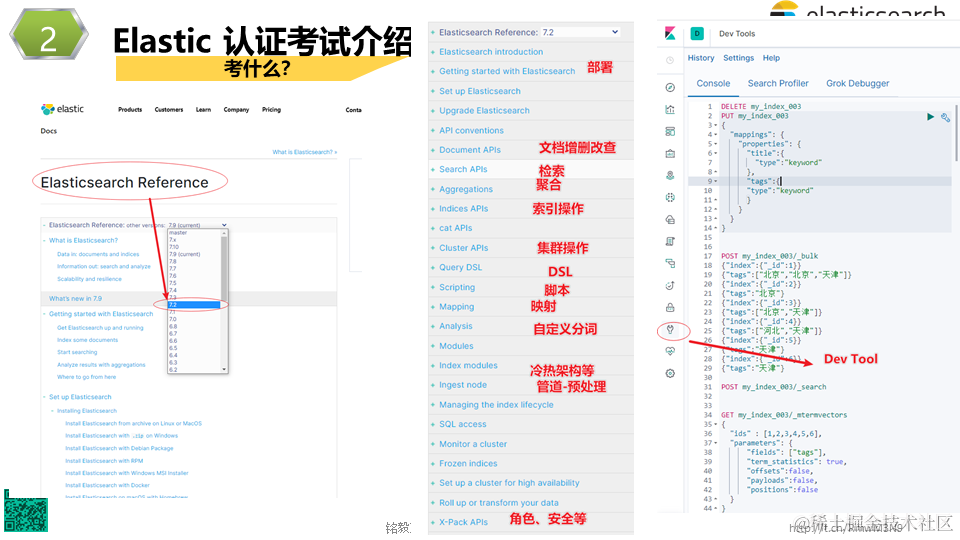960x540 pixels.
Task: Open Stack Monitoring heartbeat icon in sidebar
Action: click(670, 351)
